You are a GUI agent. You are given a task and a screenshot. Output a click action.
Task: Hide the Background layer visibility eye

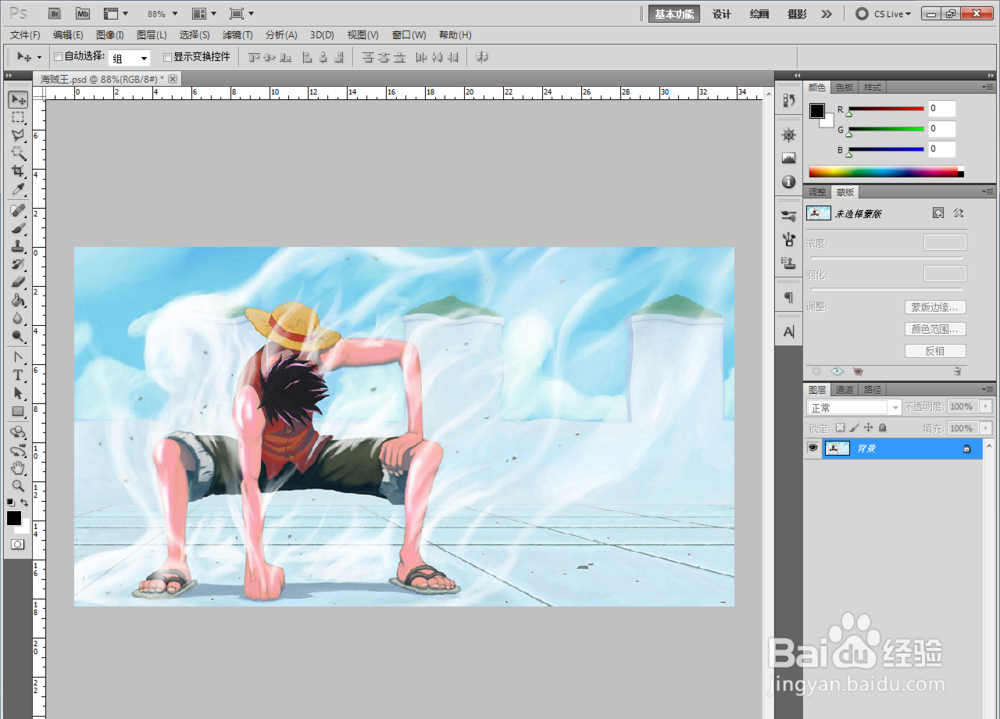812,448
